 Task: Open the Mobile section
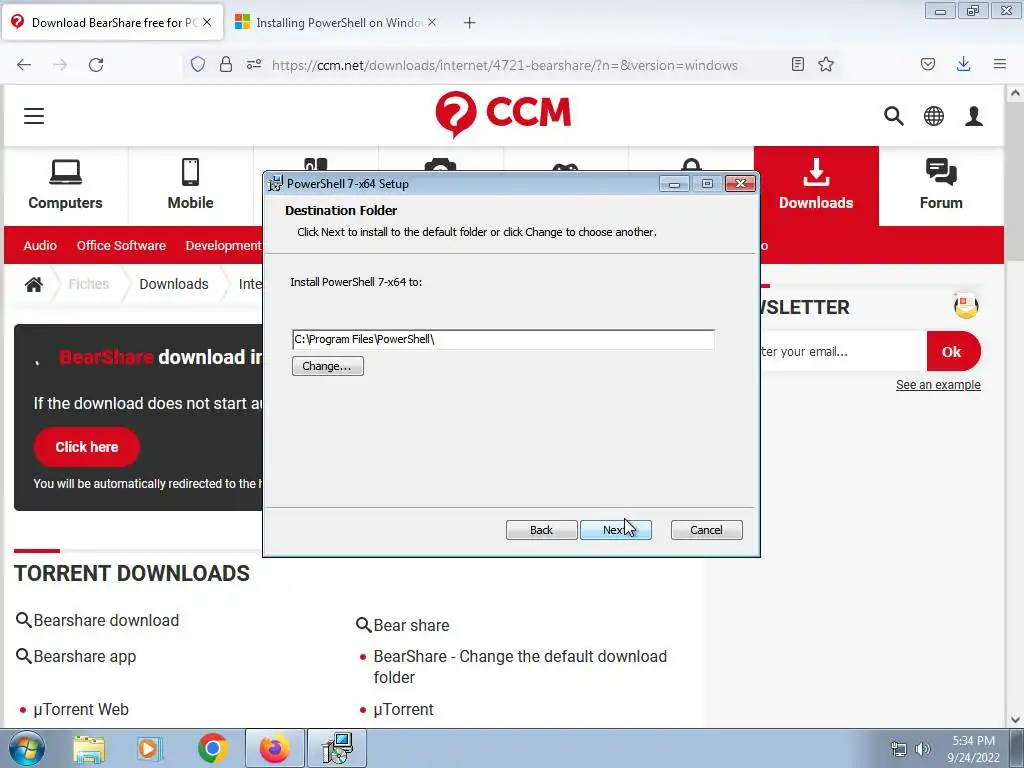191,185
